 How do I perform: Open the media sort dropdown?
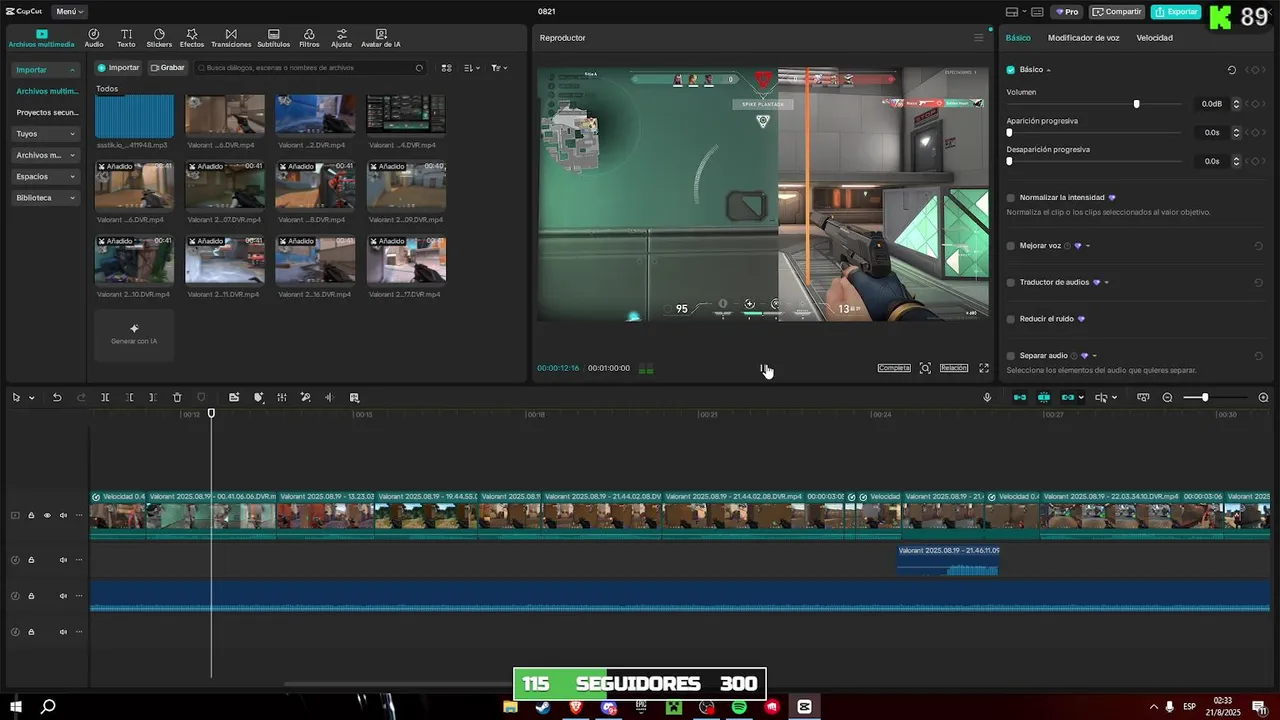[473, 68]
